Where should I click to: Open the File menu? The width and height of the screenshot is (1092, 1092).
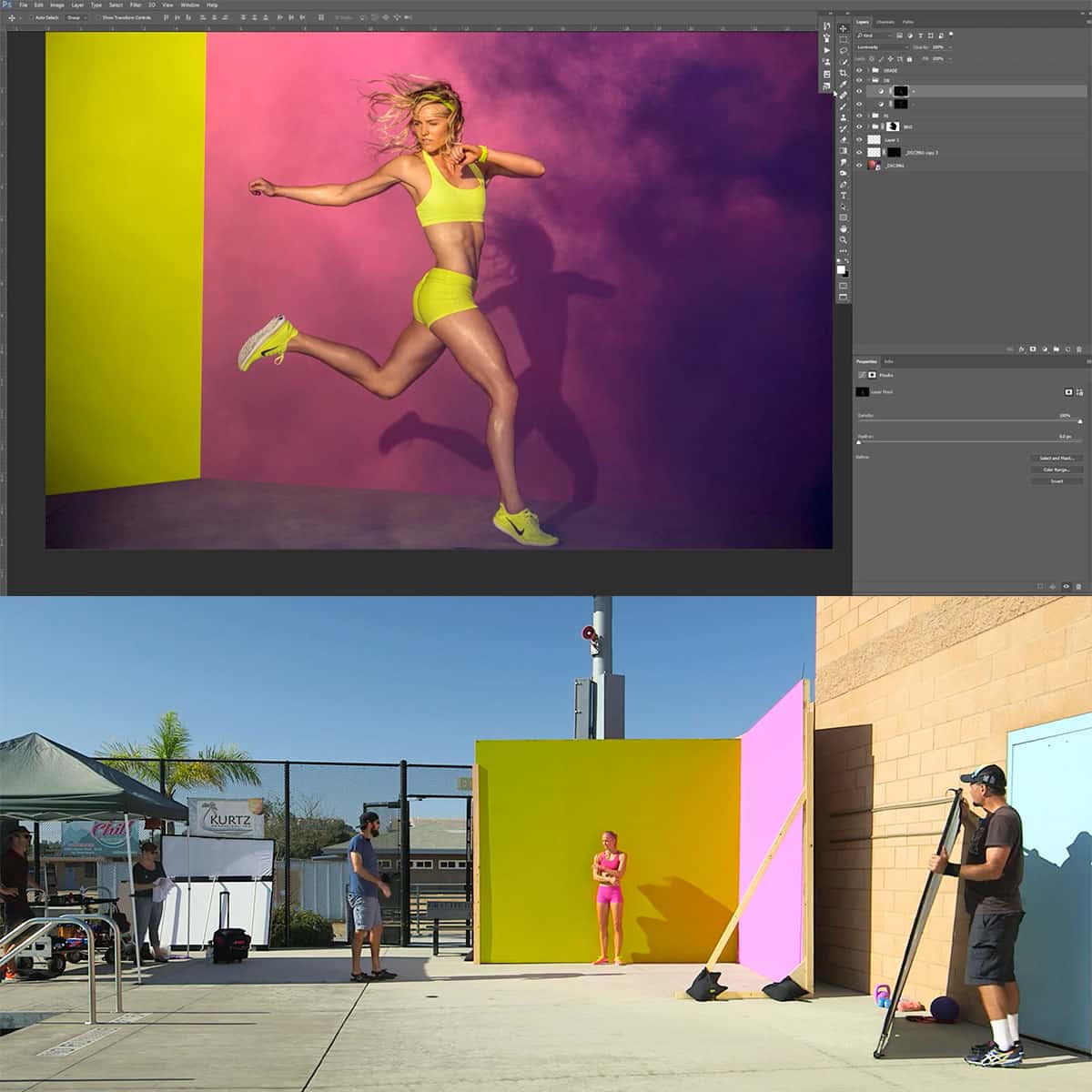pyautogui.click(x=23, y=5)
